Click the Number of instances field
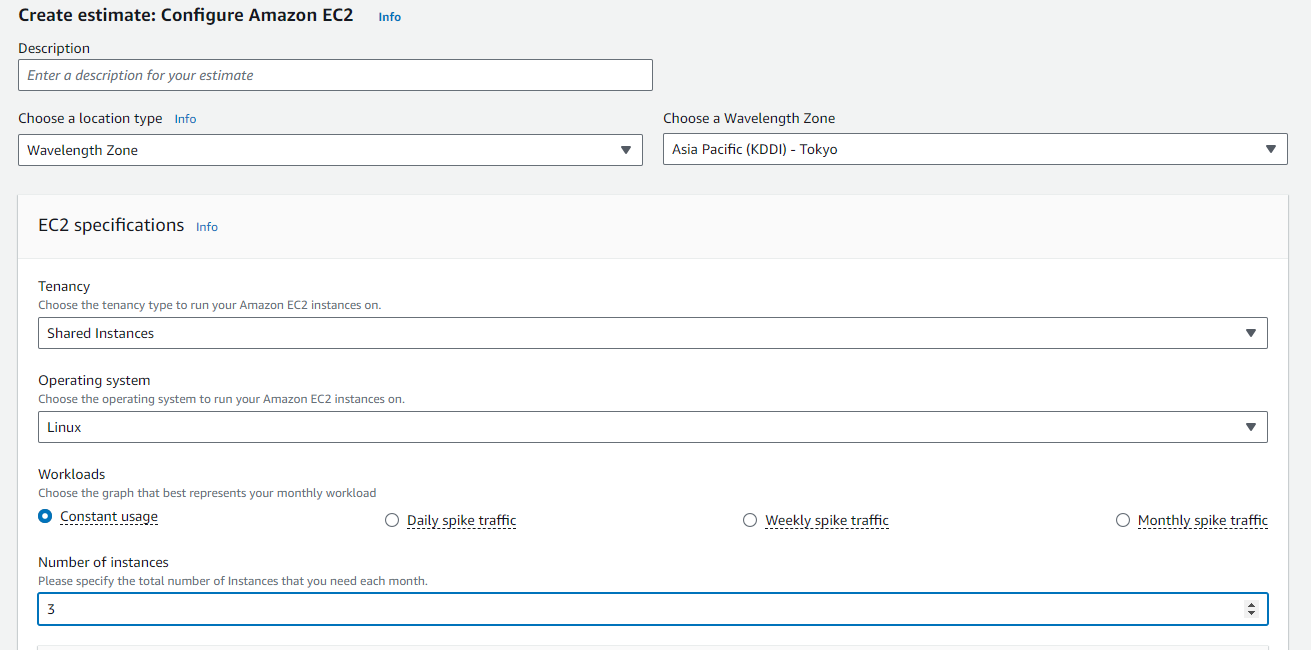The height and width of the screenshot is (650, 1311). pos(640,608)
